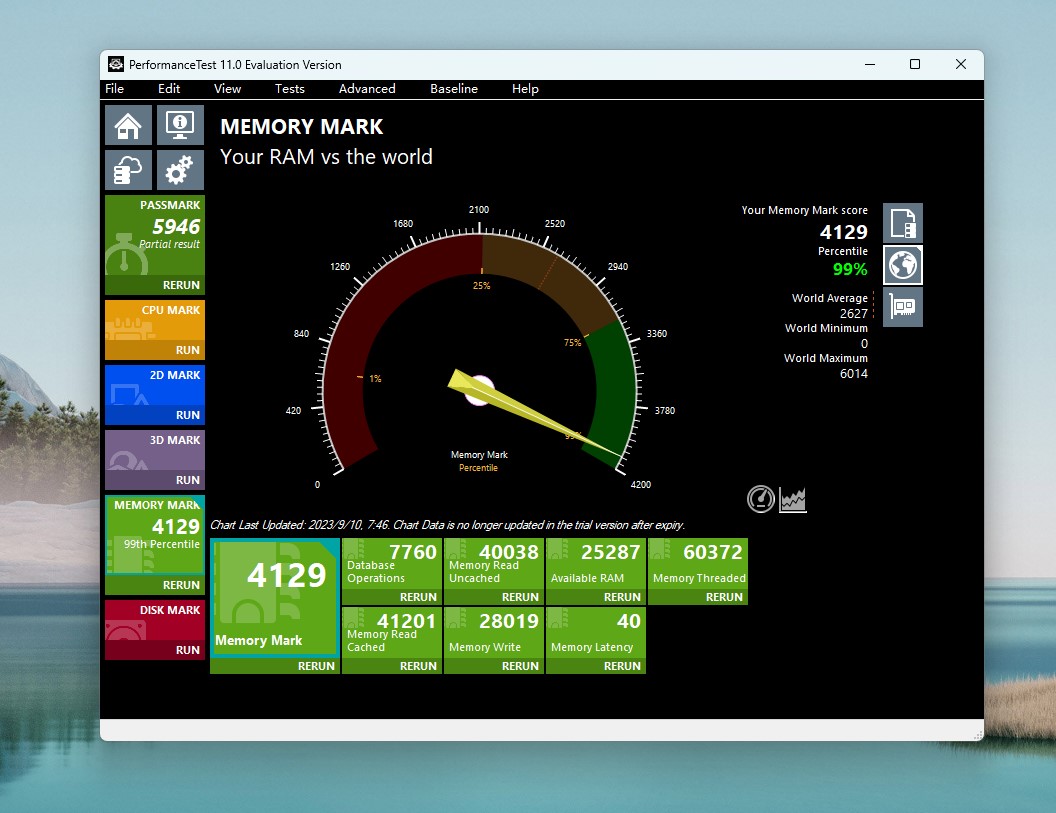Click the 75% percentile marker on gauge
Screen dimensions: 1056x813
click(572, 342)
